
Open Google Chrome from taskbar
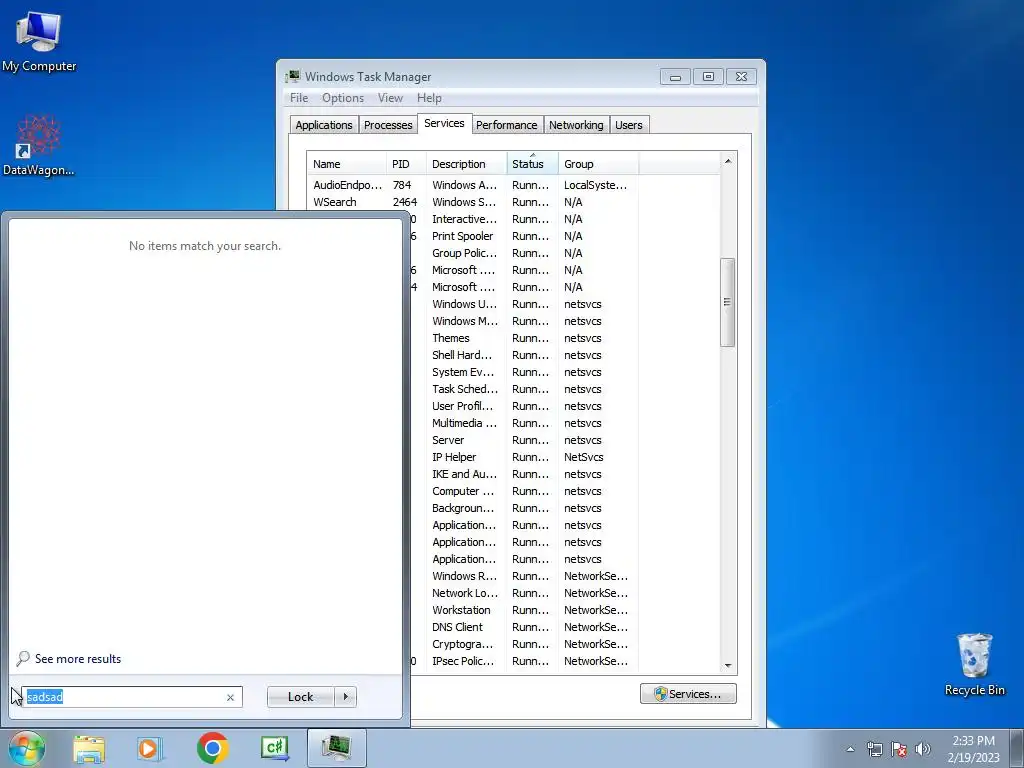click(x=212, y=748)
